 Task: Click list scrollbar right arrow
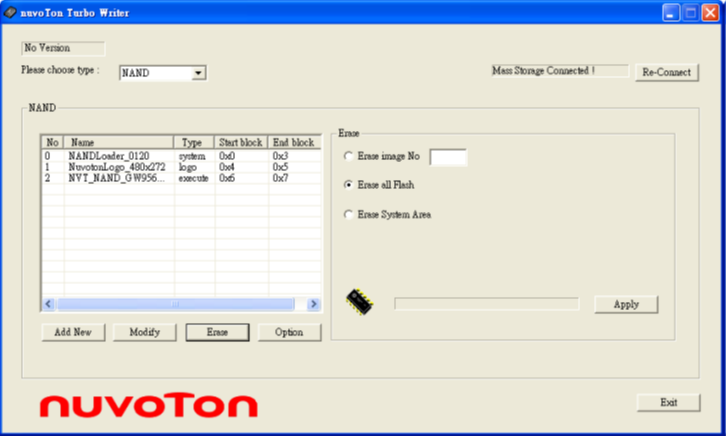[x=313, y=304]
